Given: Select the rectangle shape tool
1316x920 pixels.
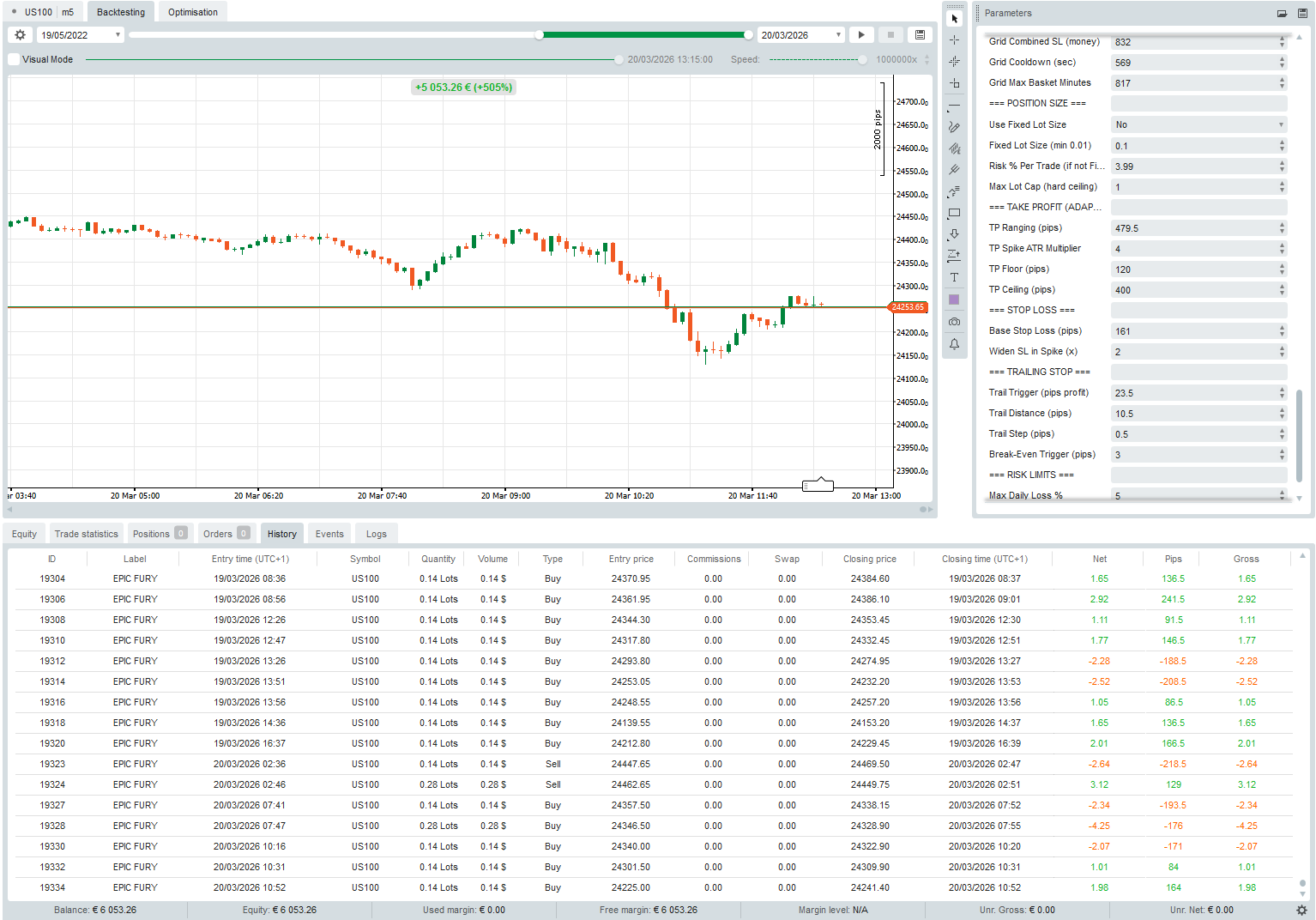Looking at the screenshot, I should point(954,214).
